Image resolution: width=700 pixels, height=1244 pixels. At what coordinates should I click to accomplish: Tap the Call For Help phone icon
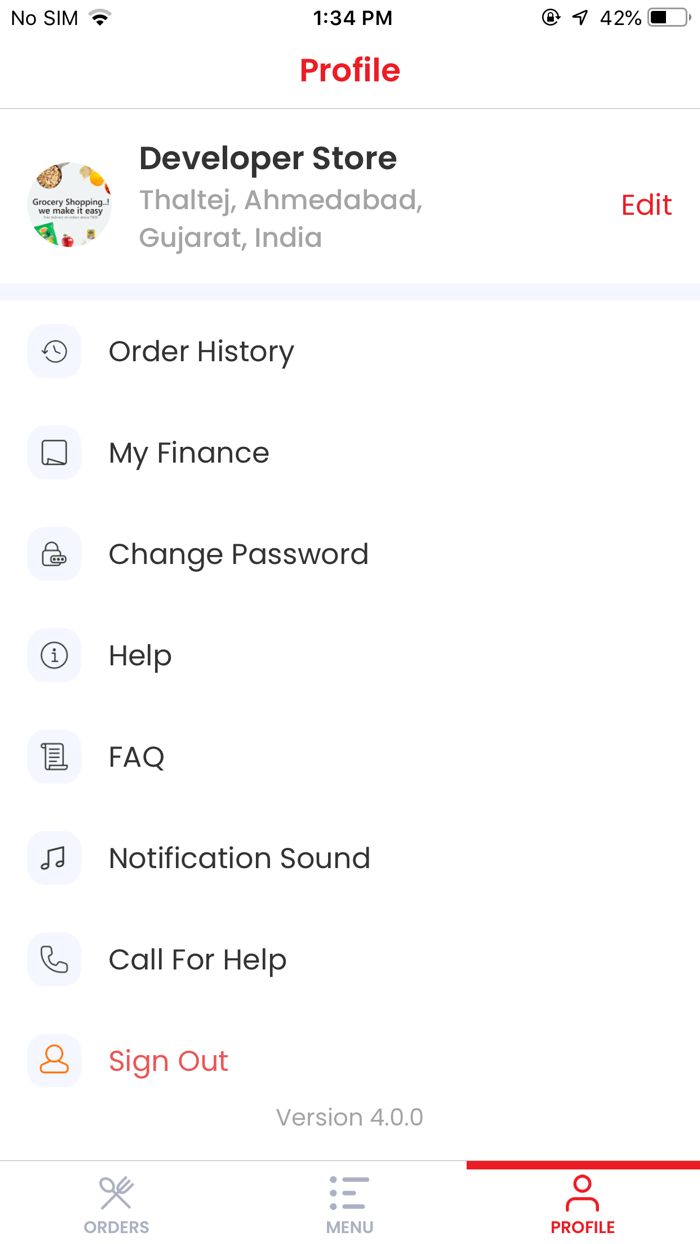coord(54,960)
